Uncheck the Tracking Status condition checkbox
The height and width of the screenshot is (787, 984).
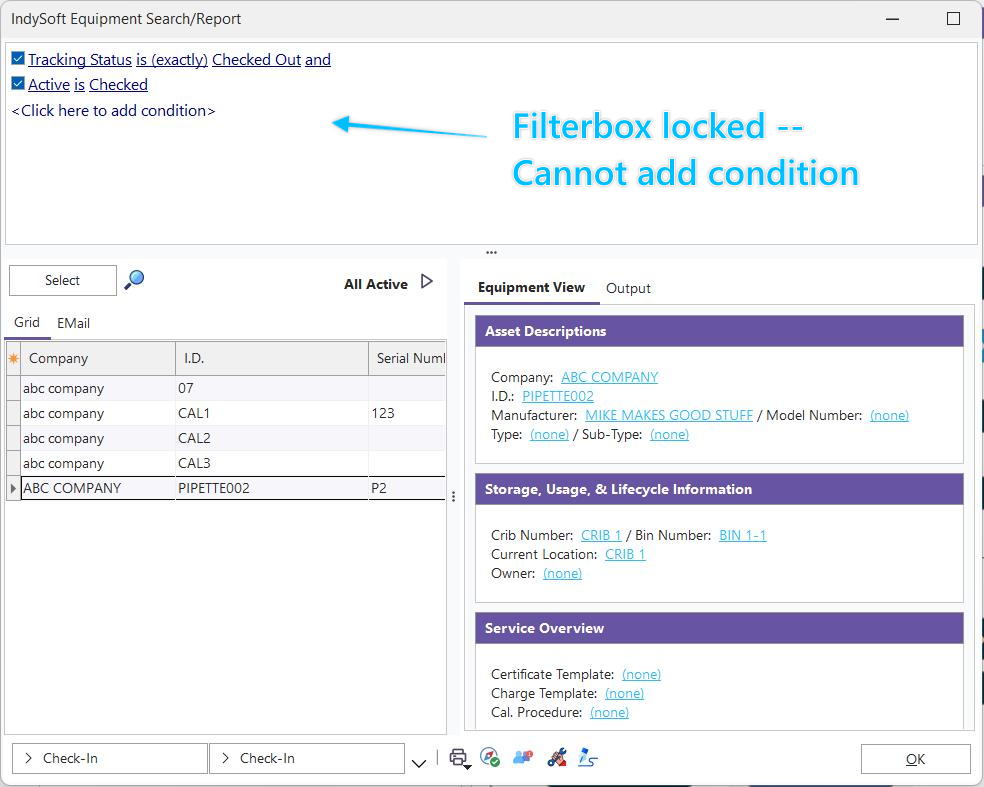pyautogui.click(x=18, y=59)
